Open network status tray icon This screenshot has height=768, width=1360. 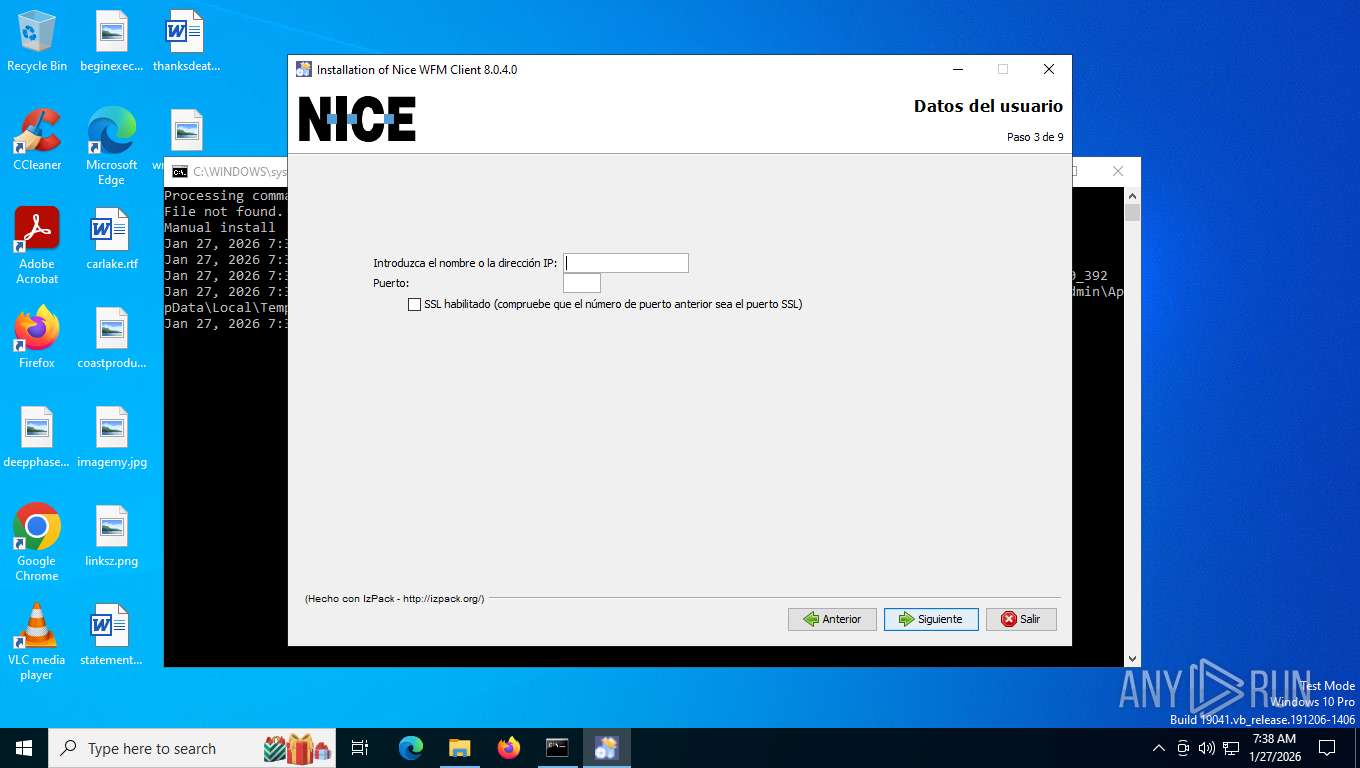tap(1231, 748)
